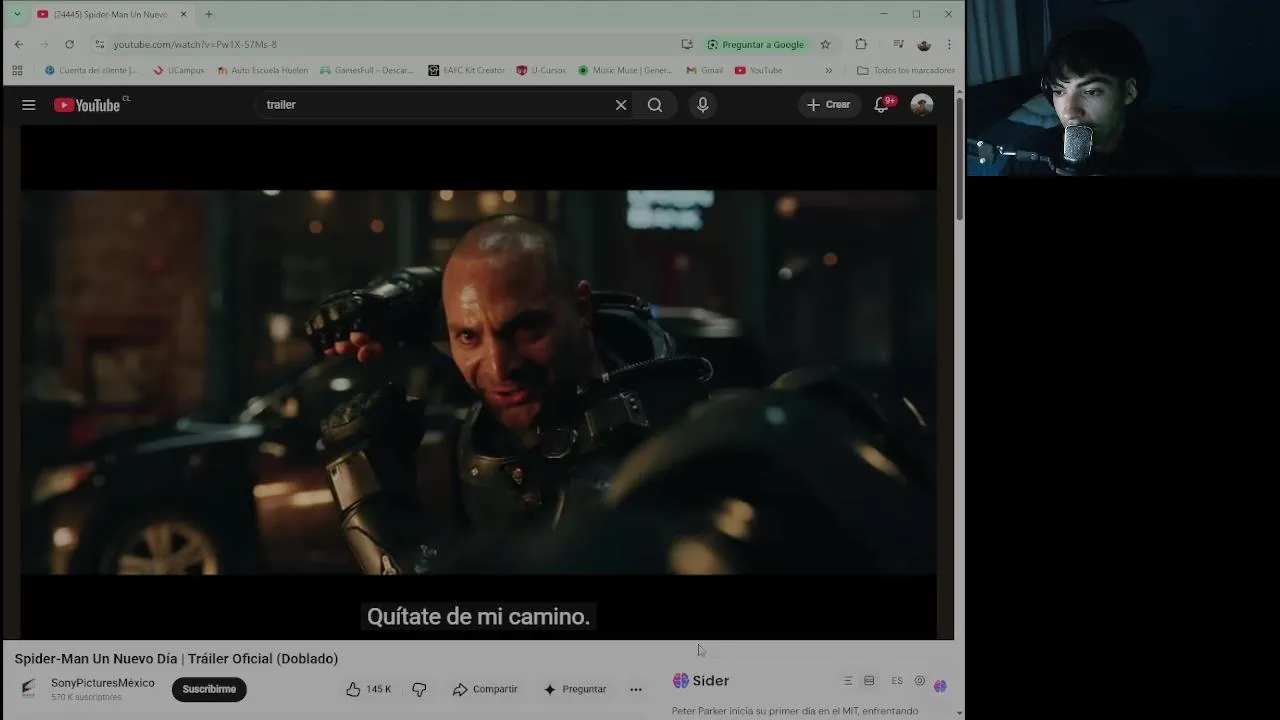
Task: Bookmark this page with the star
Action: pyautogui.click(x=825, y=44)
